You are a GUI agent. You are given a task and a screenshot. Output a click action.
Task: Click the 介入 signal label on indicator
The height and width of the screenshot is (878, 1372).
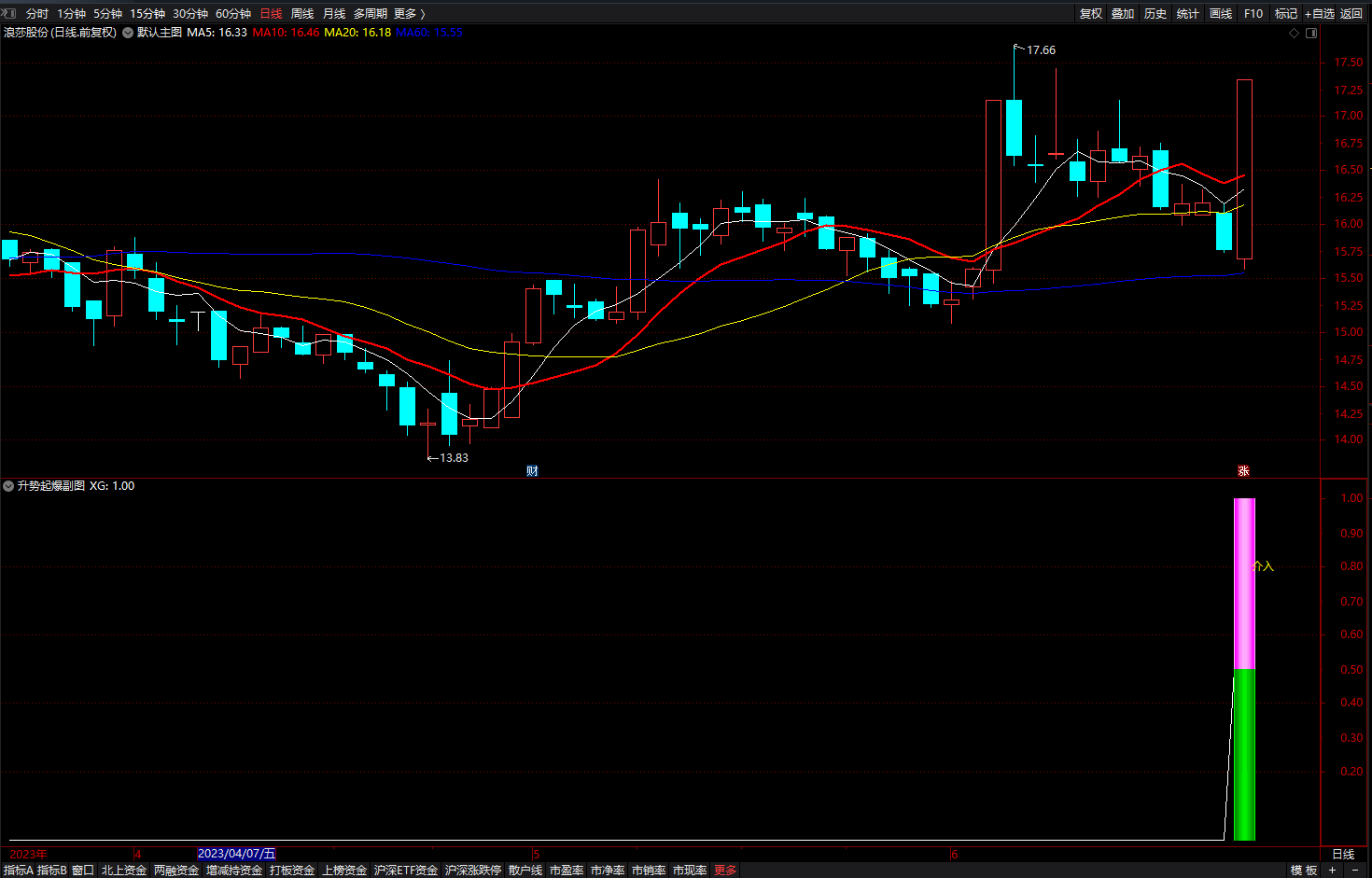1263,566
